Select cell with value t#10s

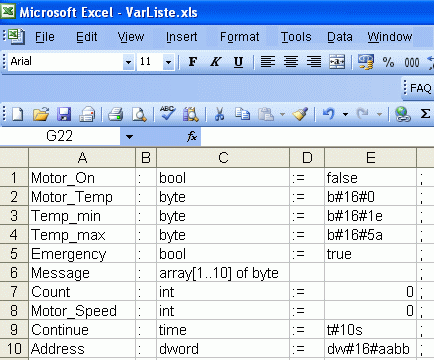coord(370,330)
